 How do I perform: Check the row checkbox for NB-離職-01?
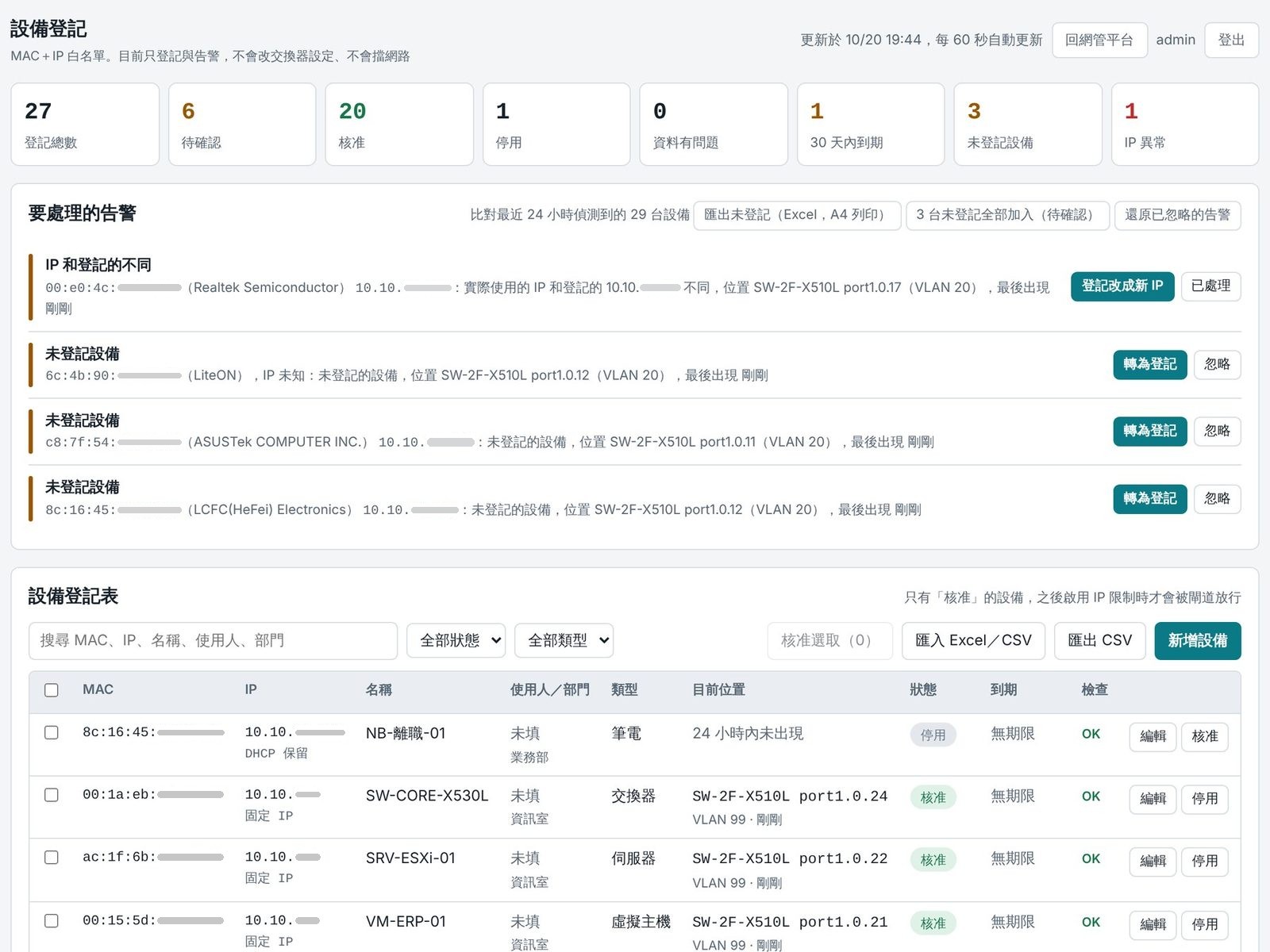click(x=52, y=732)
